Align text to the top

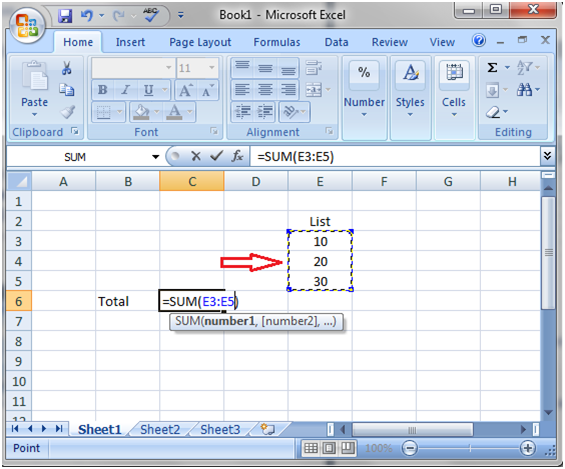point(242,67)
